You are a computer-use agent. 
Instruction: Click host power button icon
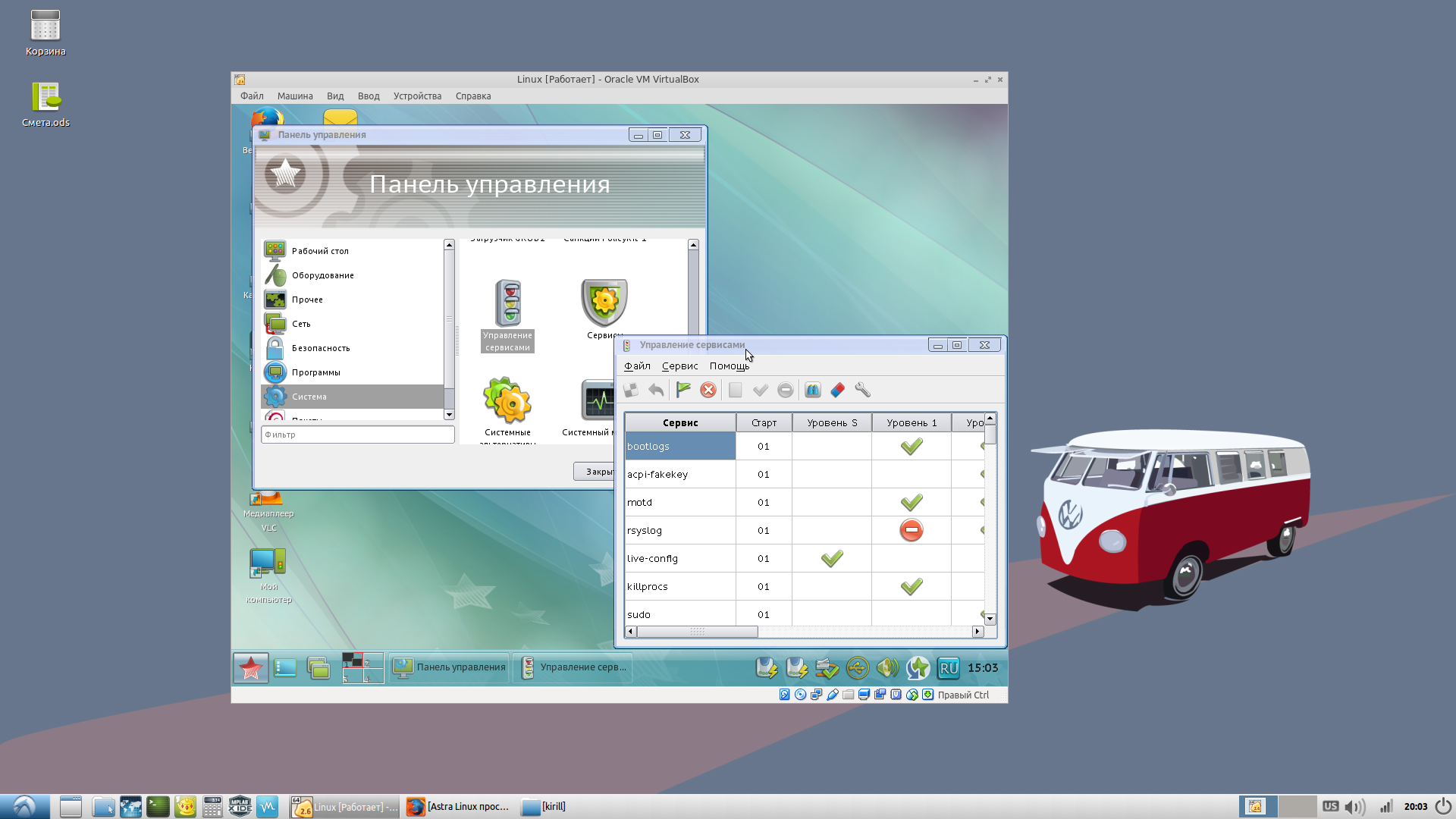pyautogui.click(x=1443, y=806)
